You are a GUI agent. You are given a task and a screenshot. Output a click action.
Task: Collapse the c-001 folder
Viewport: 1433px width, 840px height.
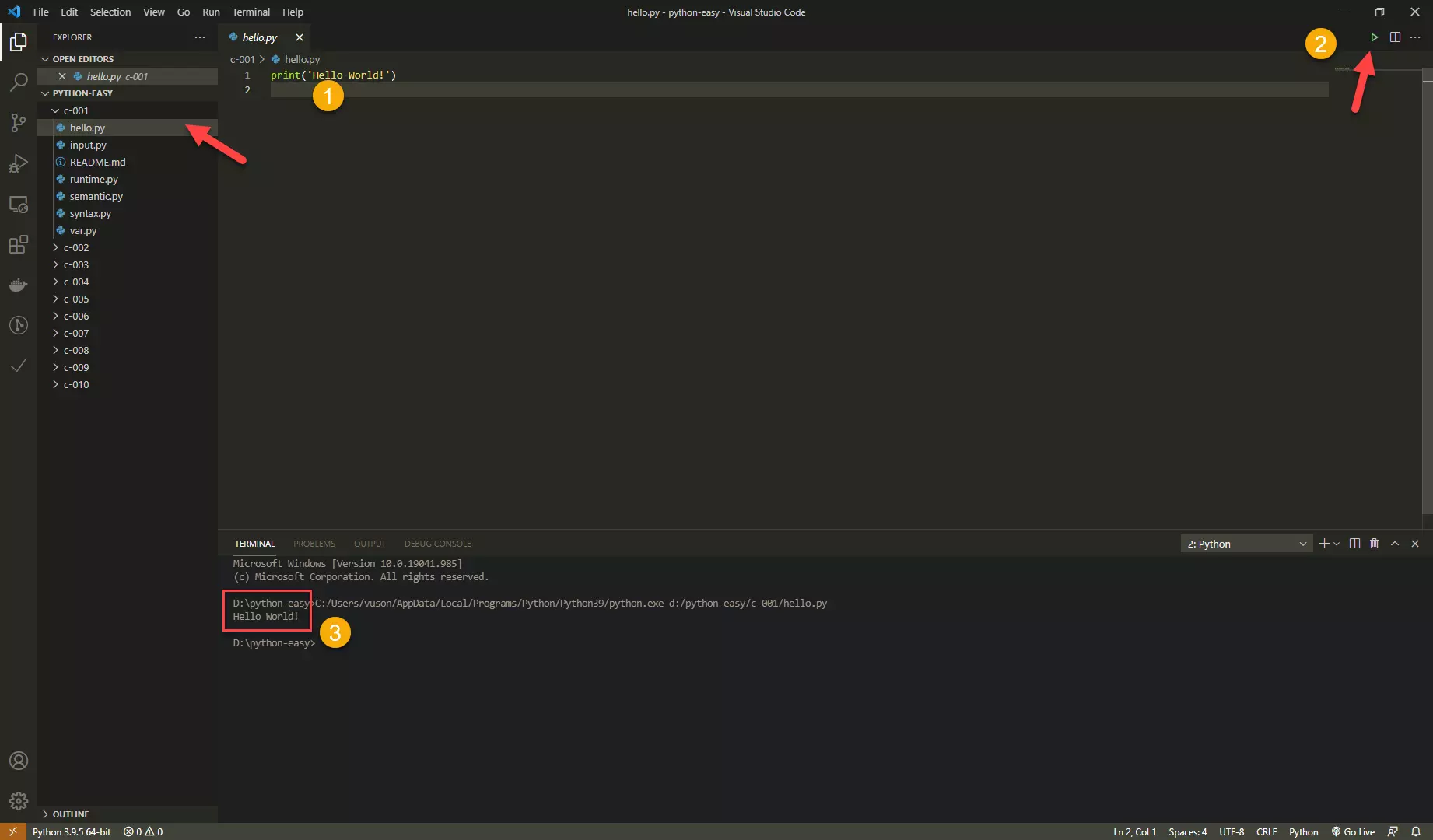click(x=128, y=110)
